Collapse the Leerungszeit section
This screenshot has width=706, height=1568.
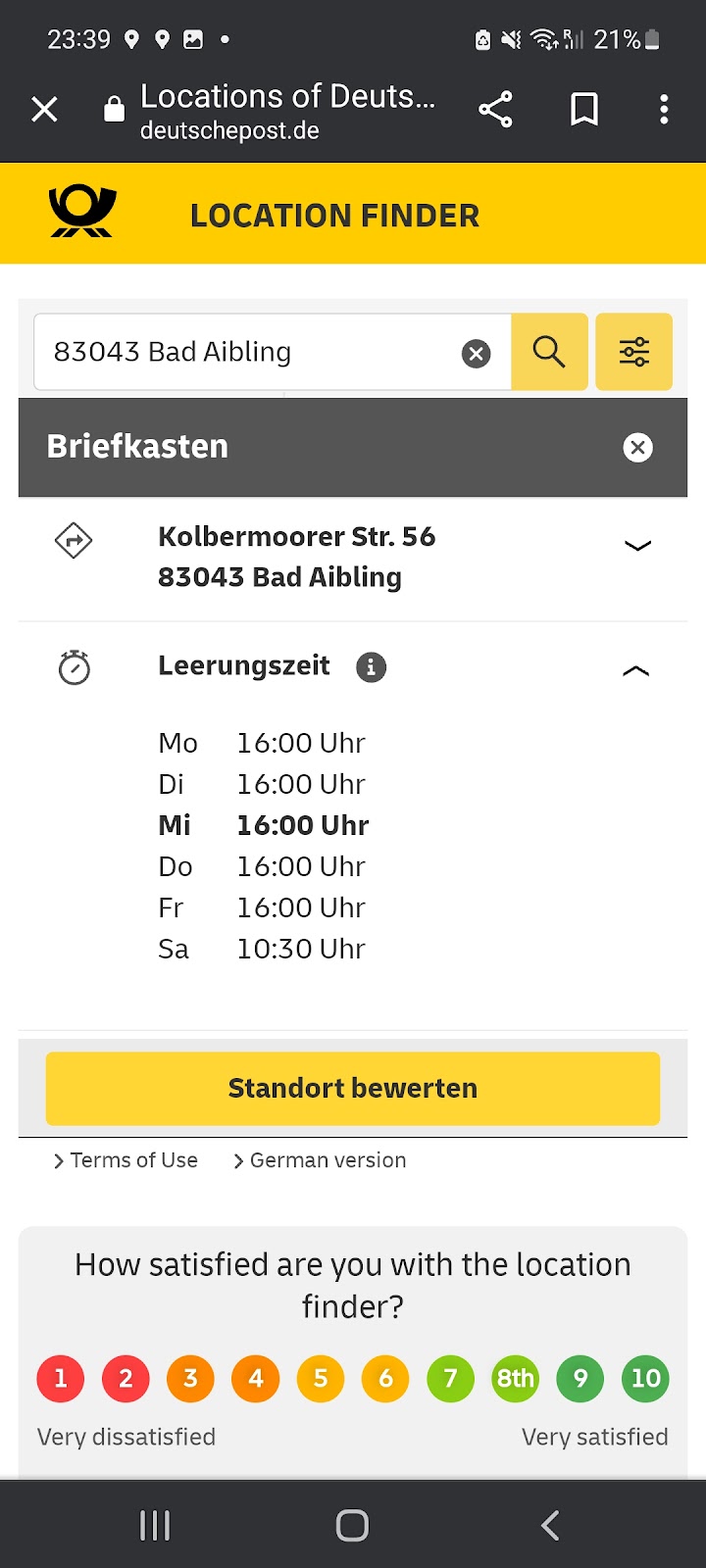(x=636, y=671)
